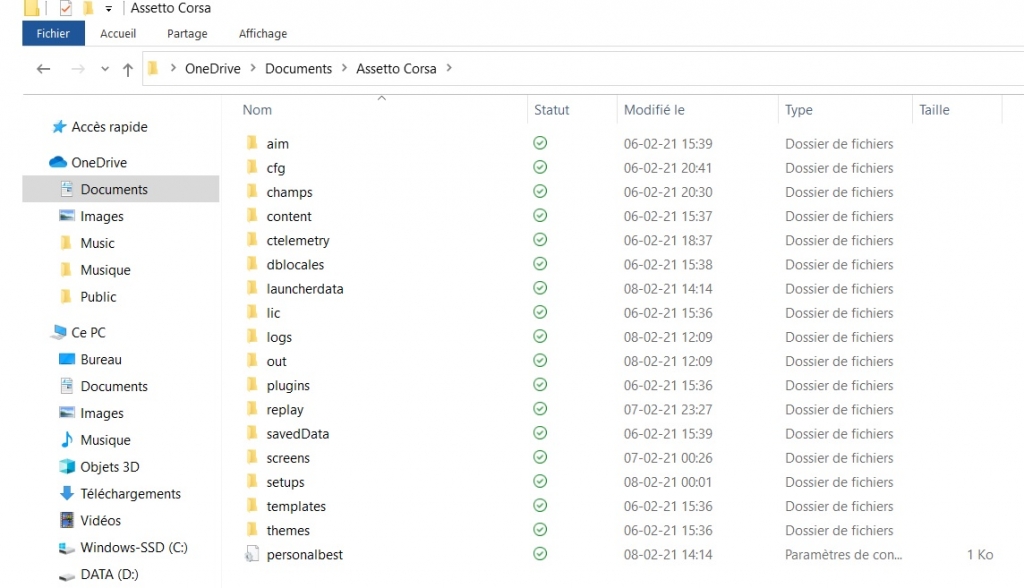Click the 1 Ko size value
Viewport: 1024px width, 588px height.
(x=980, y=555)
